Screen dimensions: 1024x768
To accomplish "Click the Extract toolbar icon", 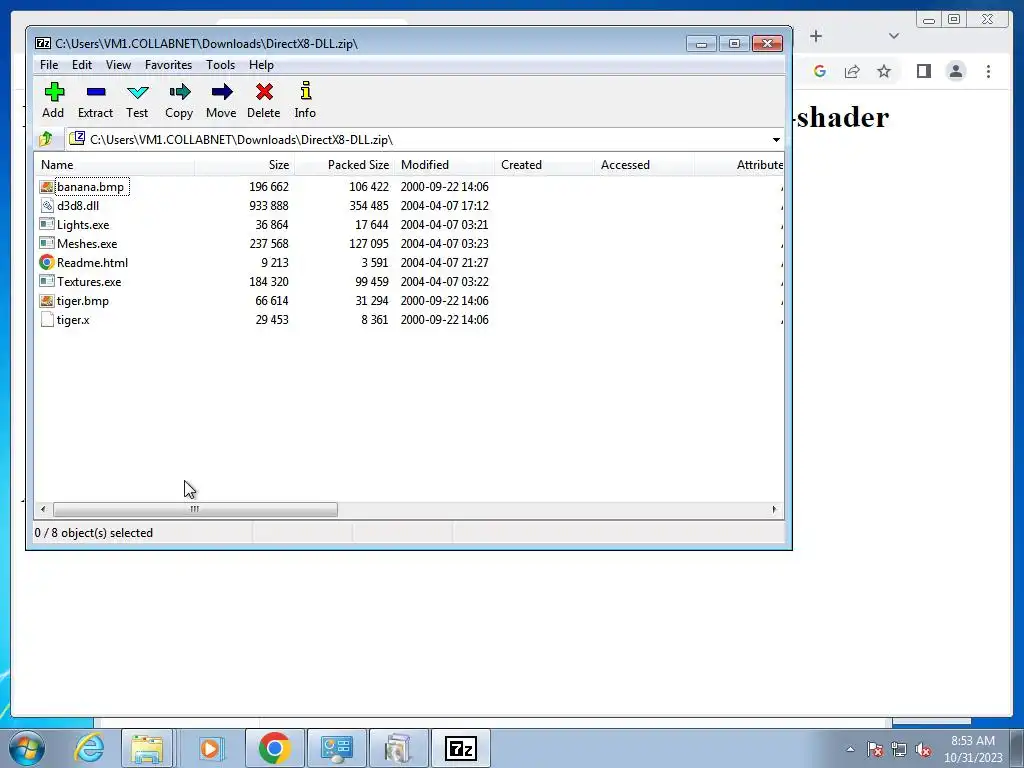I will (x=96, y=92).
